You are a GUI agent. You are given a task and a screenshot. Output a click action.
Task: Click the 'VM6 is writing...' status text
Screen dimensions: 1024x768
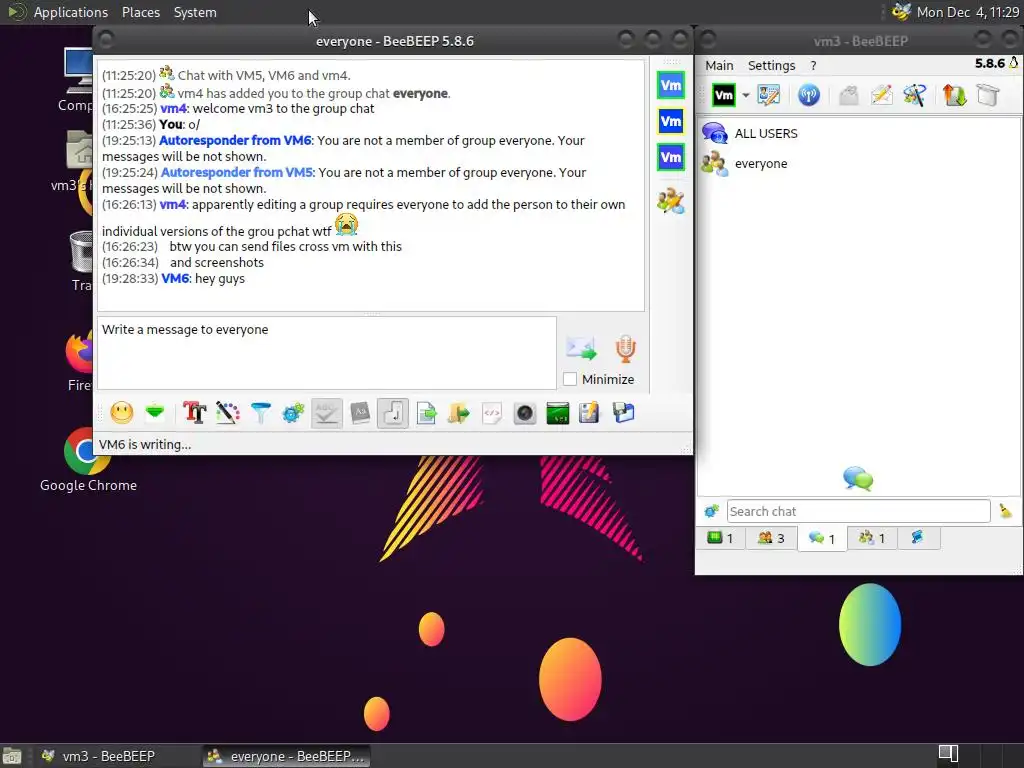(x=145, y=444)
